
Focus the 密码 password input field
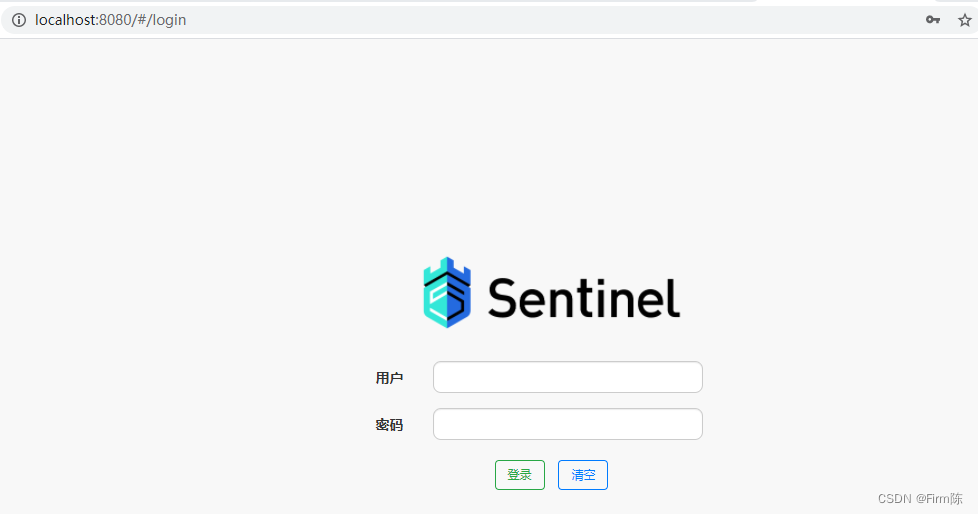pos(568,424)
